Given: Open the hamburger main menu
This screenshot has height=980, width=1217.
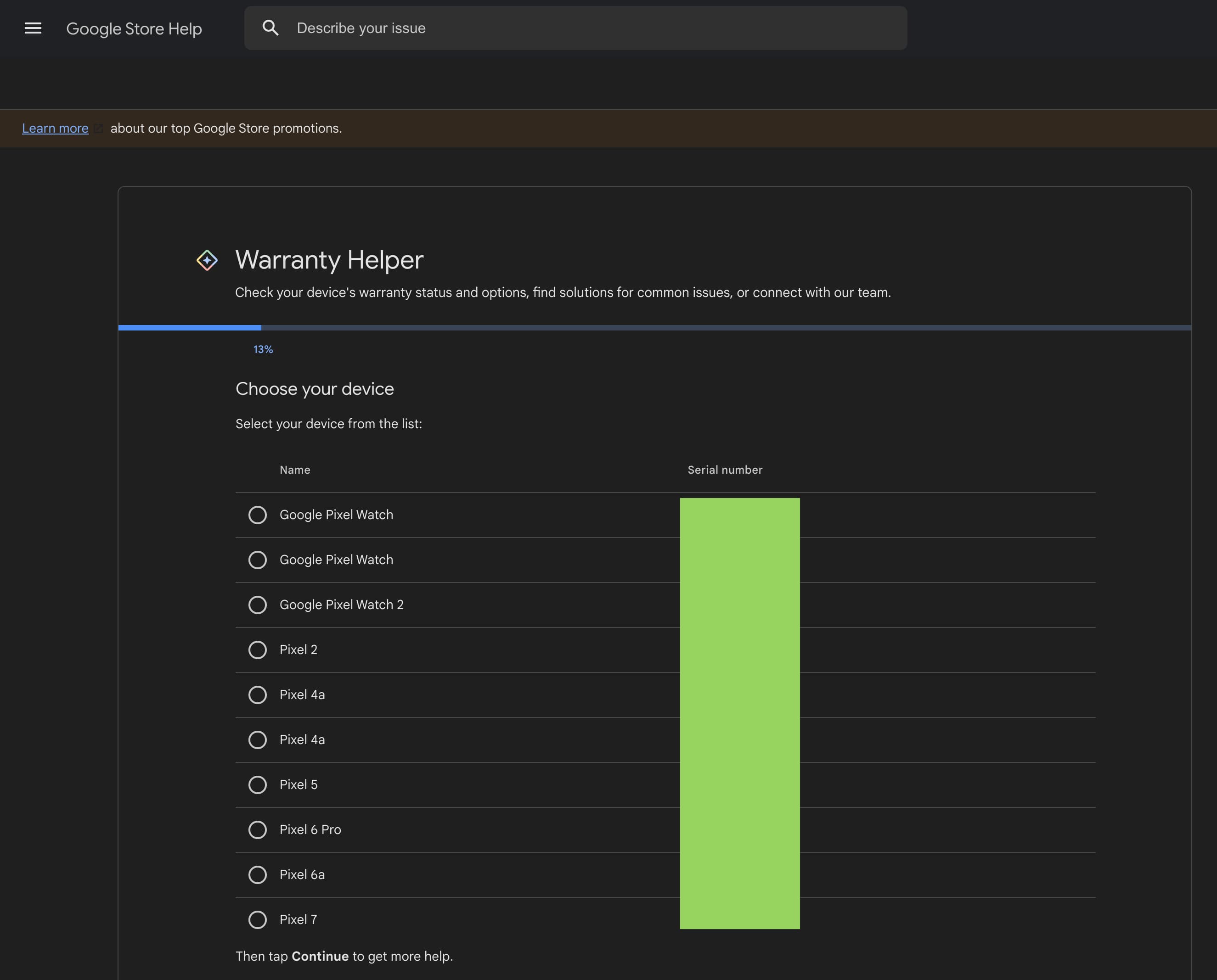Looking at the screenshot, I should click(x=33, y=28).
